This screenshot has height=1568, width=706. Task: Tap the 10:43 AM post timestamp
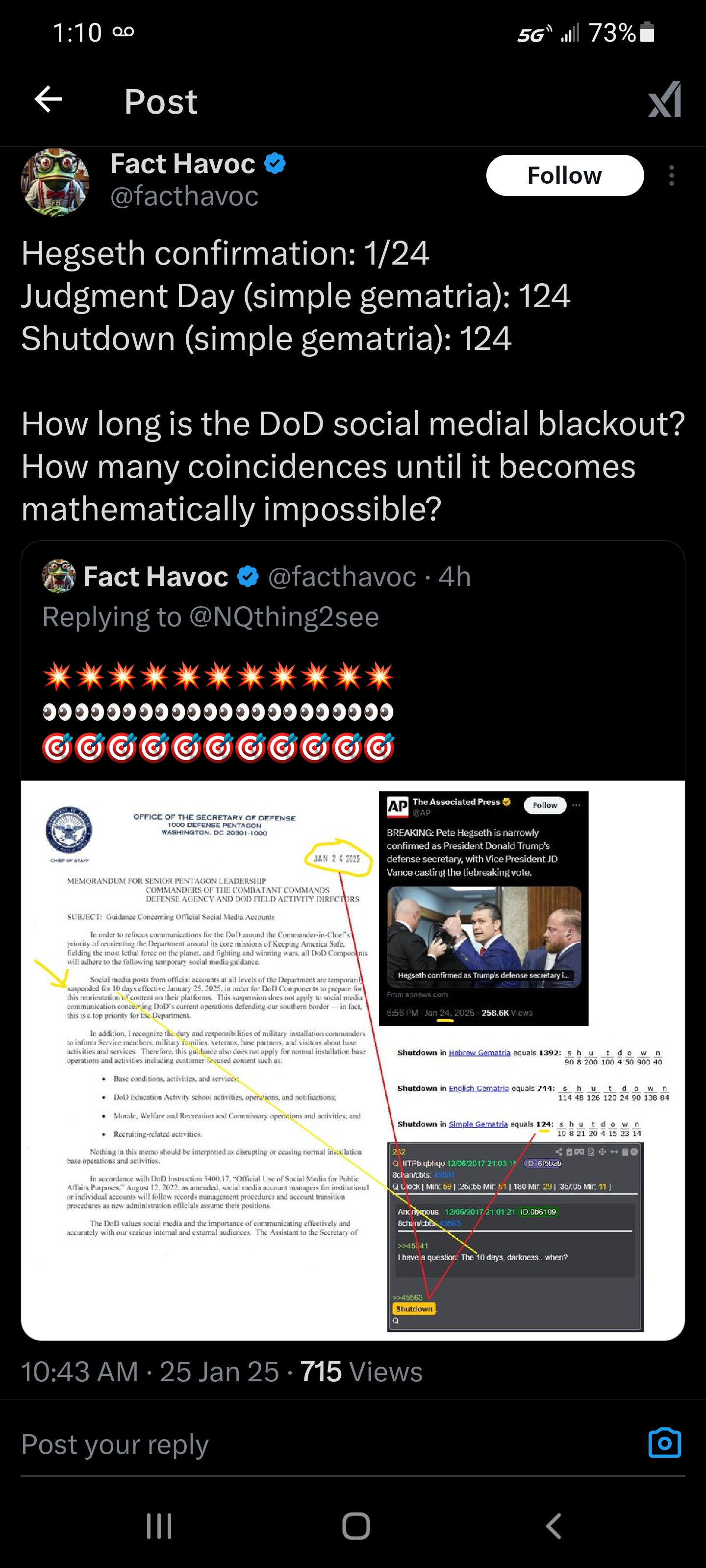click(79, 1372)
